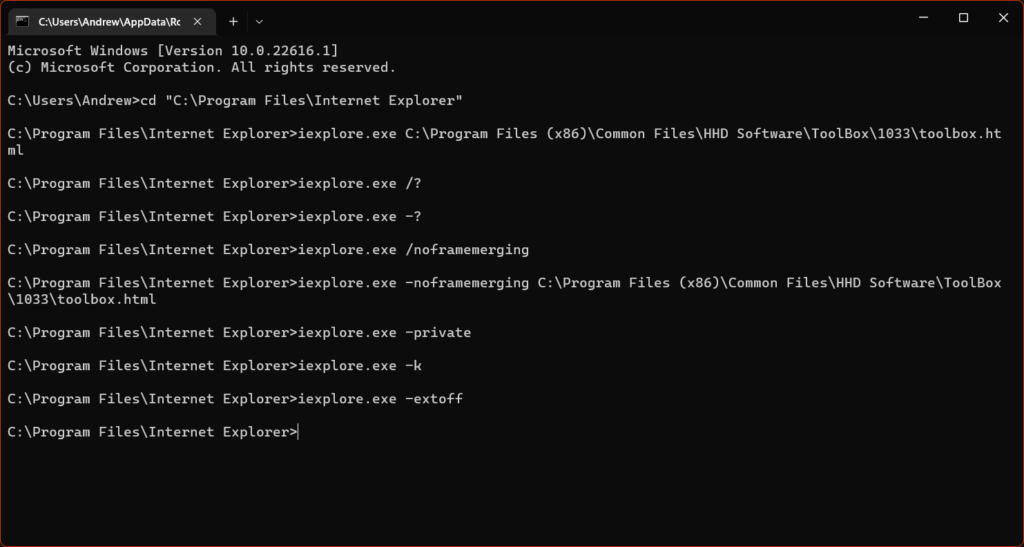This screenshot has height=547, width=1024.
Task: Maximize the terminal window
Action: click(x=963, y=18)
